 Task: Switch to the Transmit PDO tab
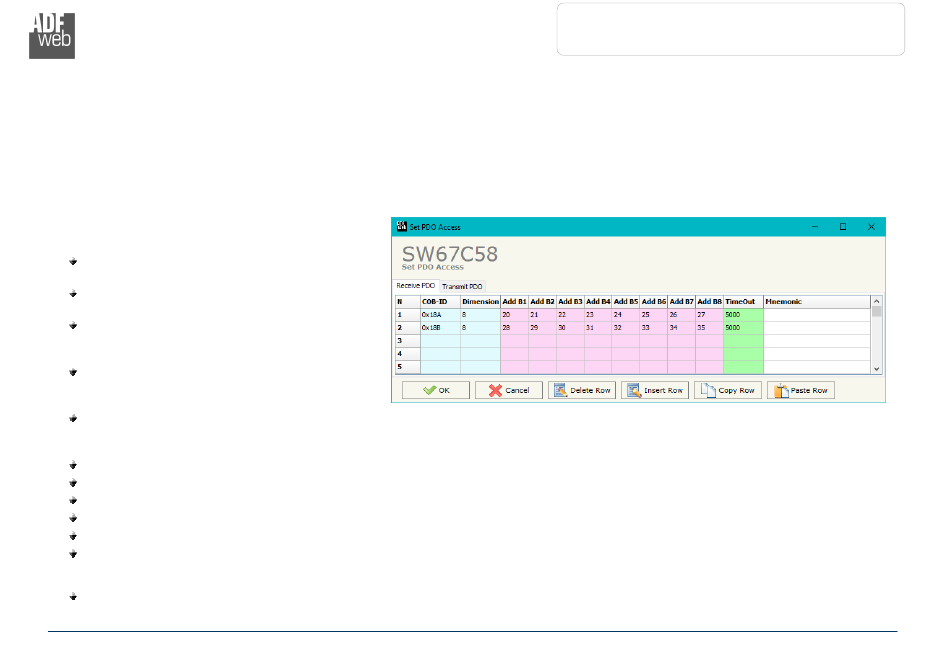point(462,286)
